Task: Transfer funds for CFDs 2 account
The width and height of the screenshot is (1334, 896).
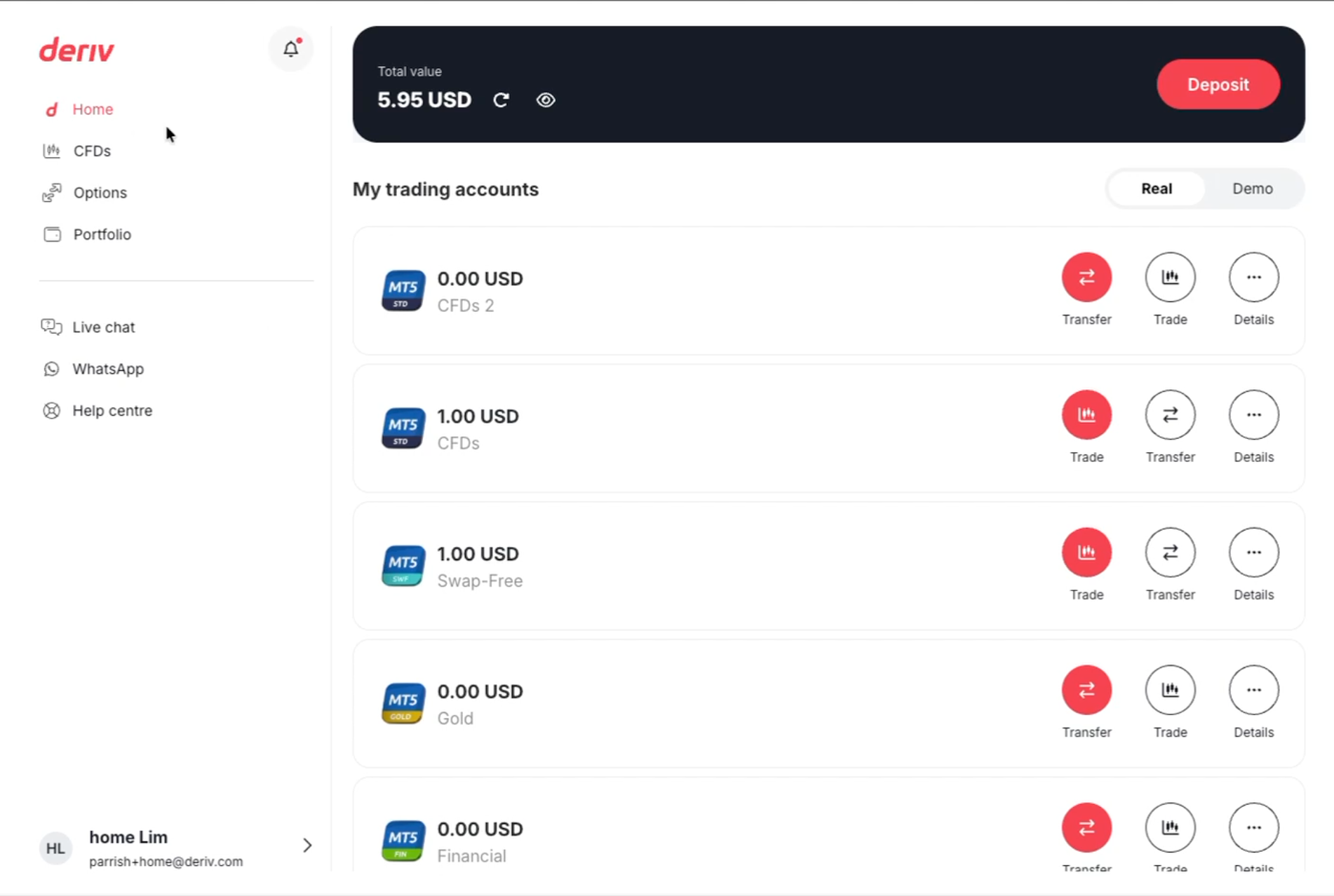Action: click(1086, 277)
